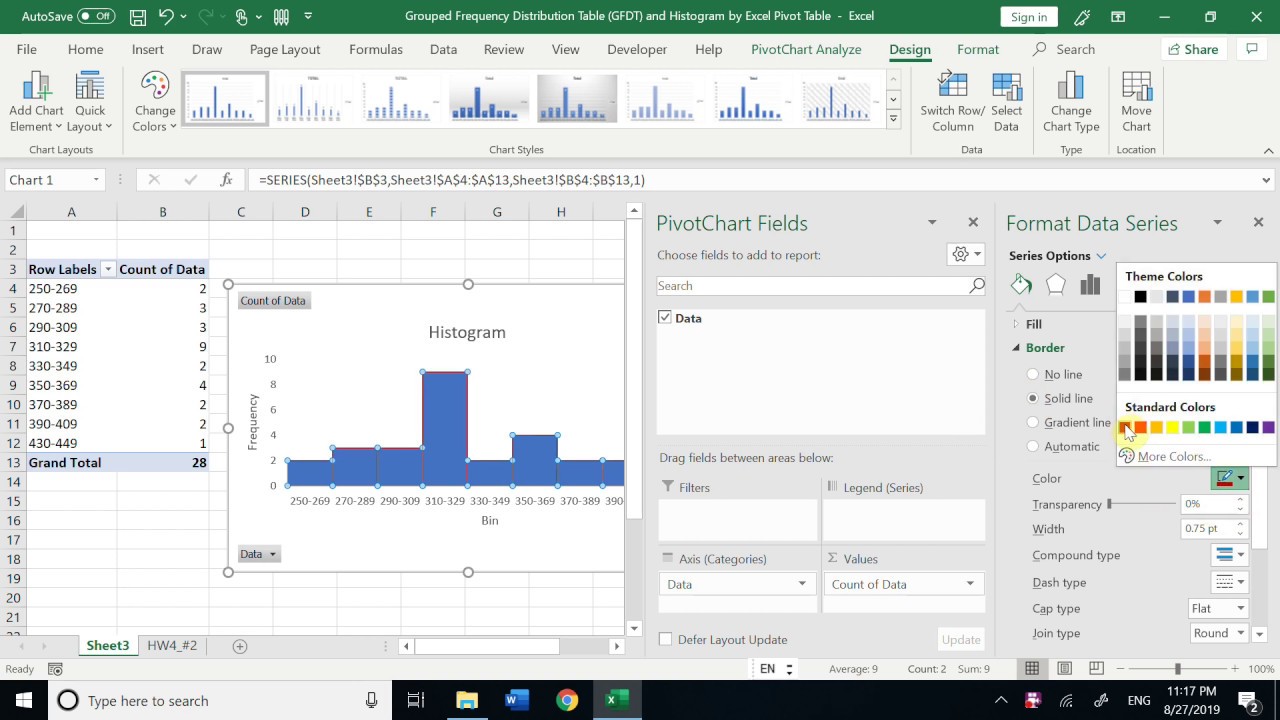
Task: Collapse the Border section
Action: 1016,348
